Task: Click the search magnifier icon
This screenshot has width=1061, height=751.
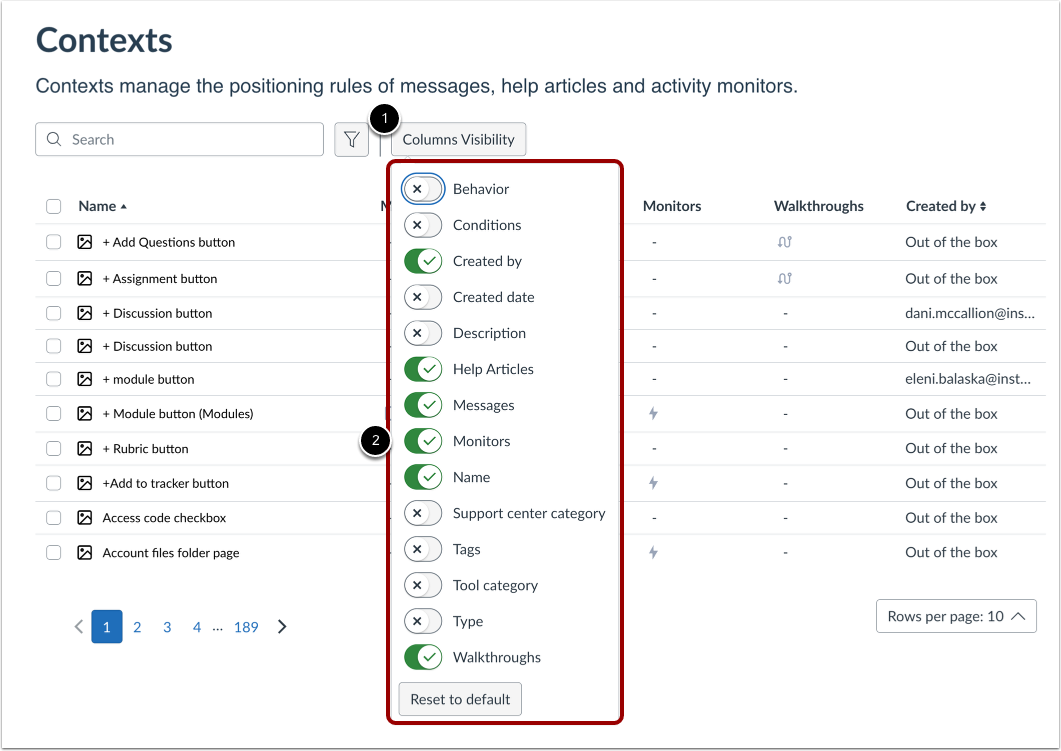Action: [54, 139]
